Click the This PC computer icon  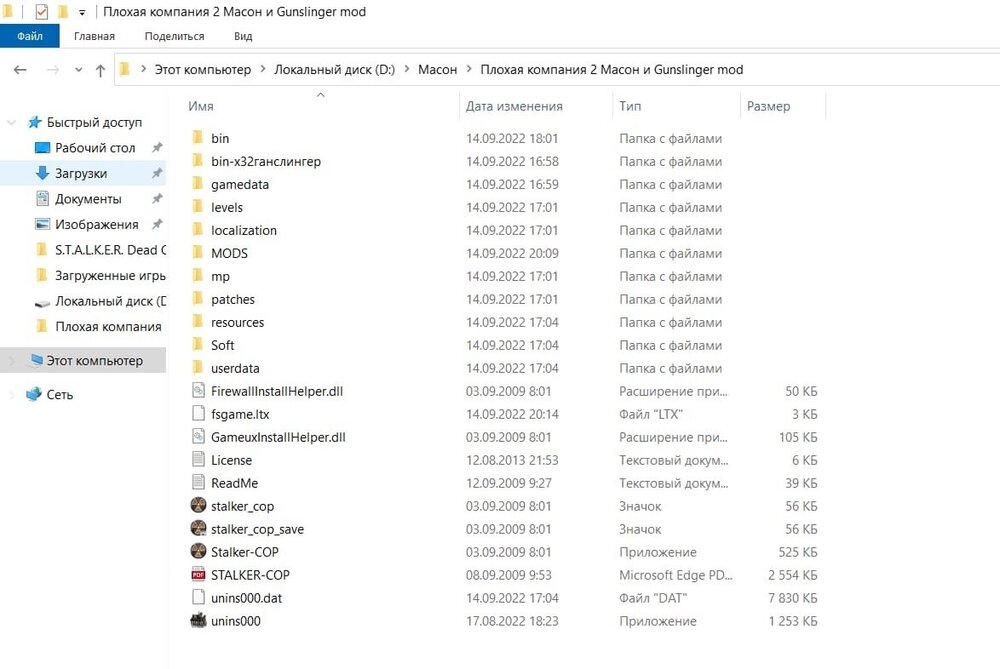point(36,360)
